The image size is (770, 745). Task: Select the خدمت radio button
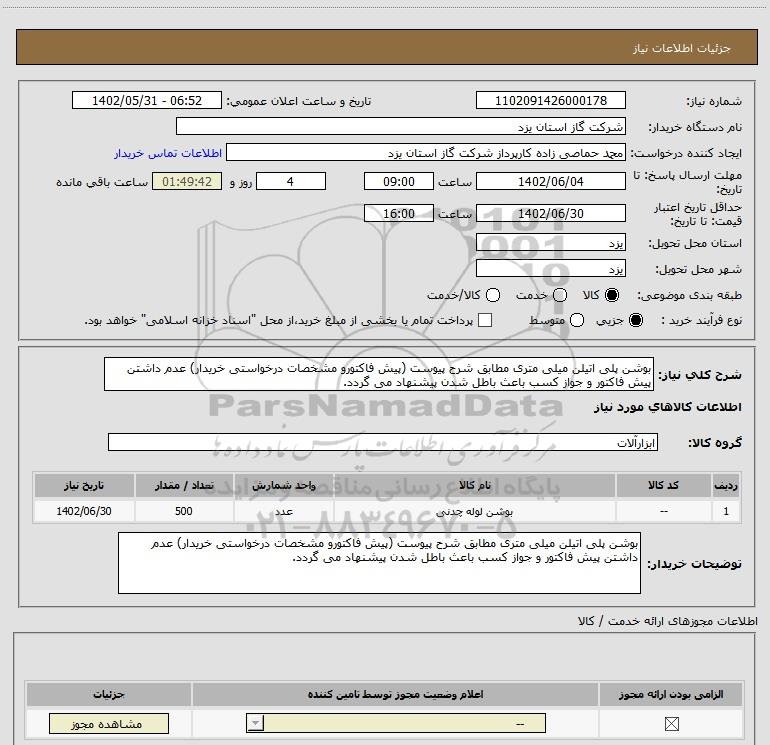(x=560, y=295)
